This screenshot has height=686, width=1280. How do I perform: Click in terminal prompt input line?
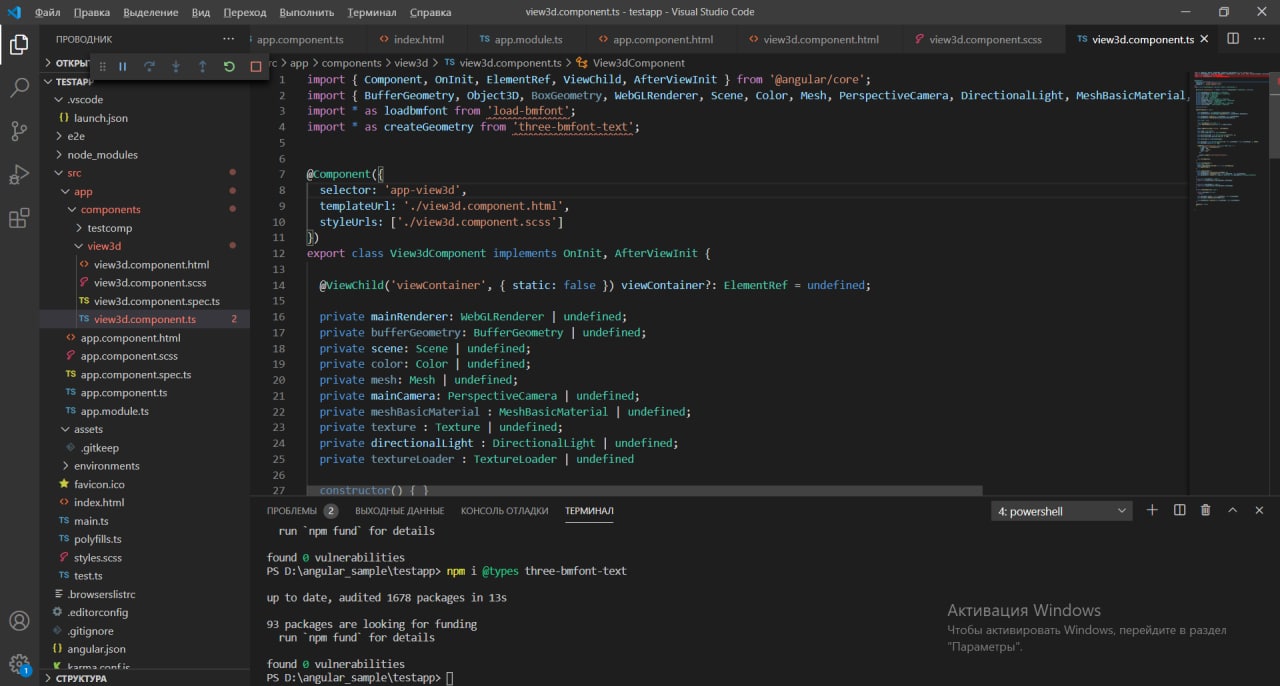click(x=449, y=678)
